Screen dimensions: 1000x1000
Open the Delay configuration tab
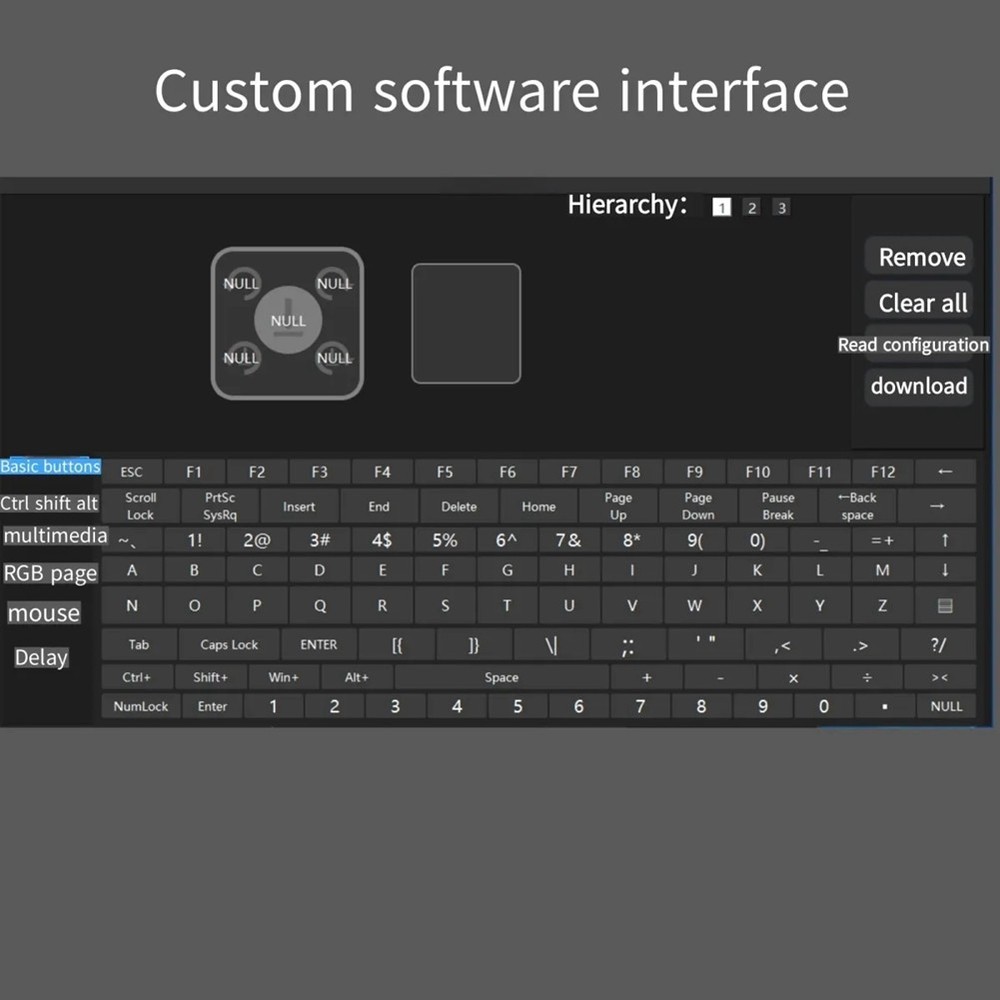coord(41,657)
